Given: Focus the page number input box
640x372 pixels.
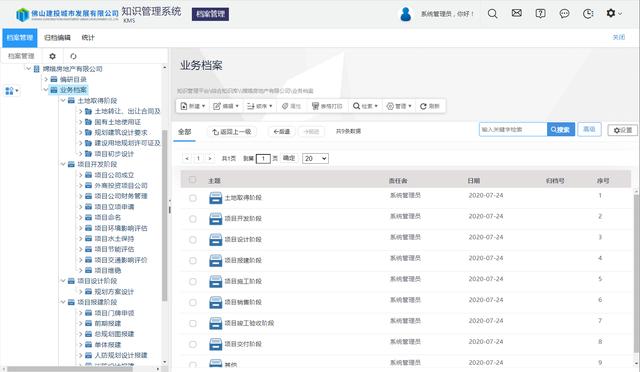Looking at the screenshot, I should (263, 158).
